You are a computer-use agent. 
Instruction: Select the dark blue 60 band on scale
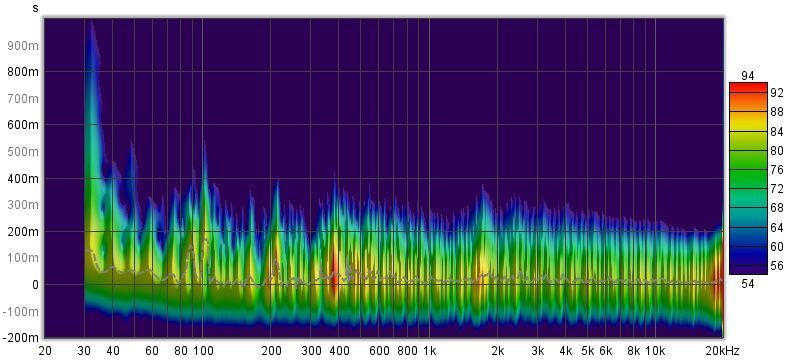[748, 247]
